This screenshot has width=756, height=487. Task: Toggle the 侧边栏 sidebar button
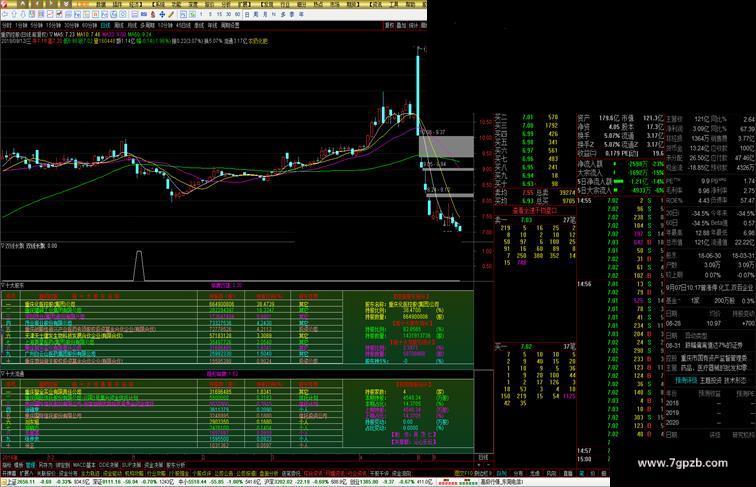[481, 473]
